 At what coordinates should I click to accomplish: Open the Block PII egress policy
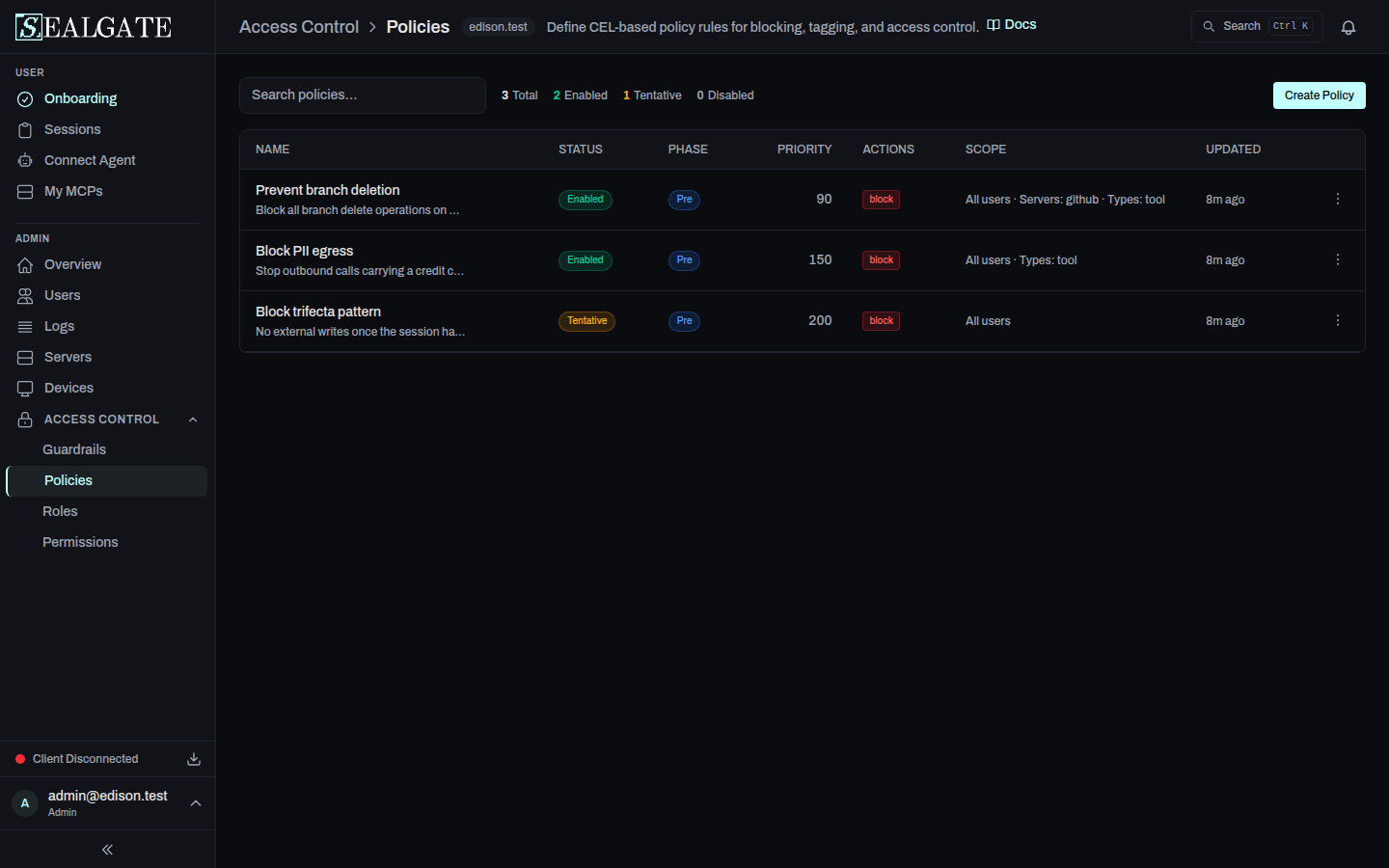tap(305, 251)
